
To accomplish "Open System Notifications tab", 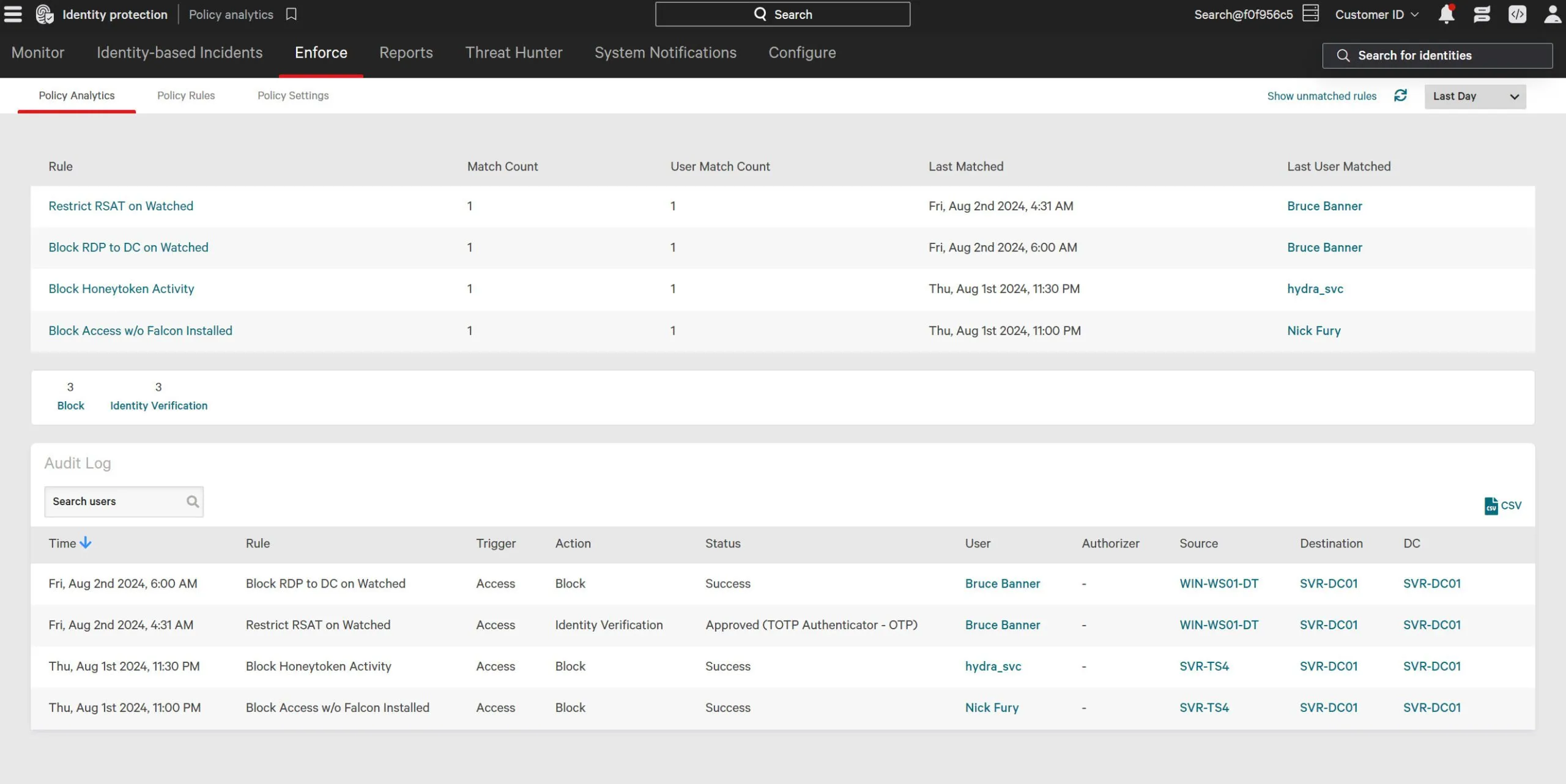I will click(x=665, y=53).
